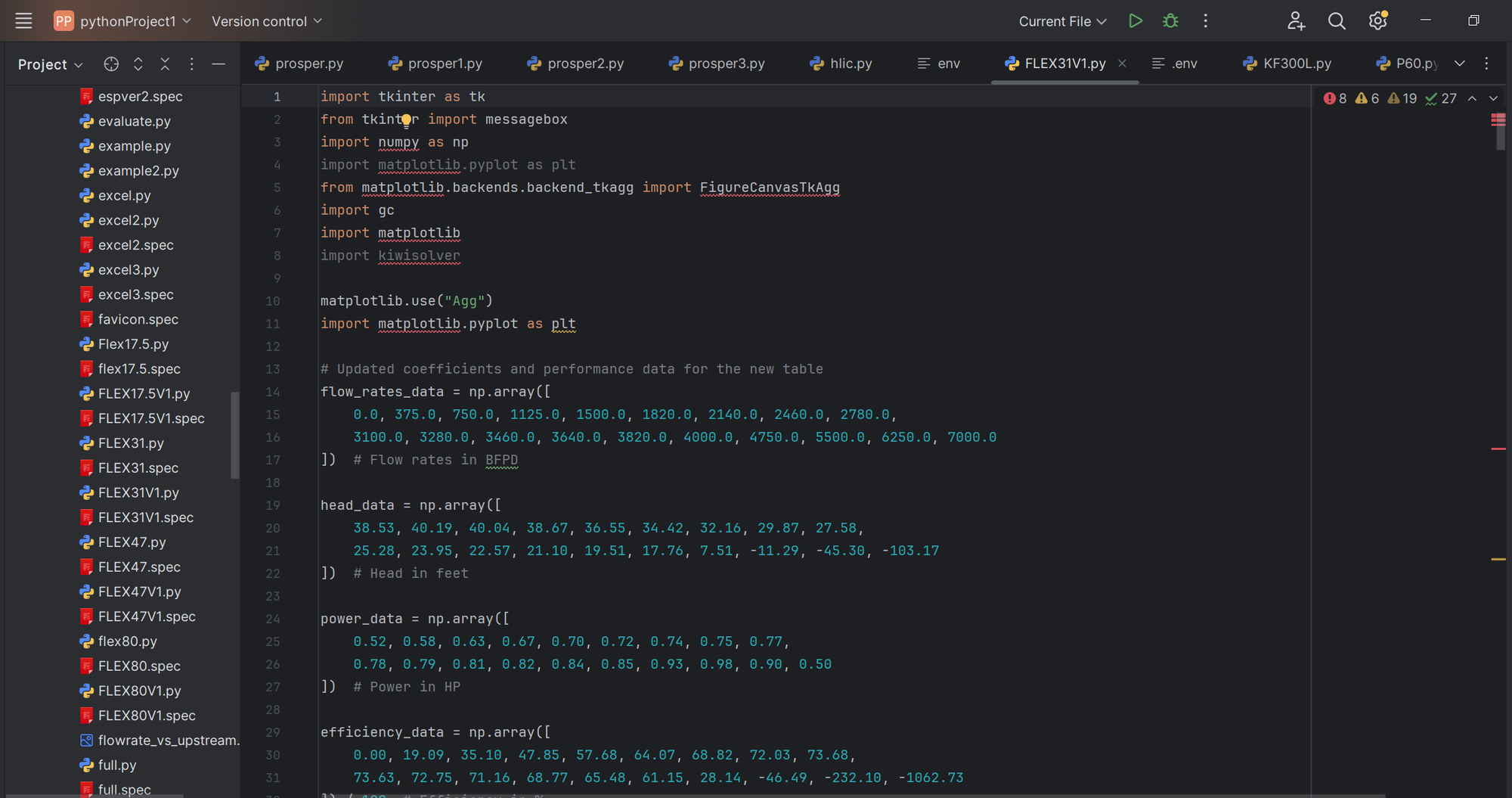Hide the Project tool window

[218, 64]
